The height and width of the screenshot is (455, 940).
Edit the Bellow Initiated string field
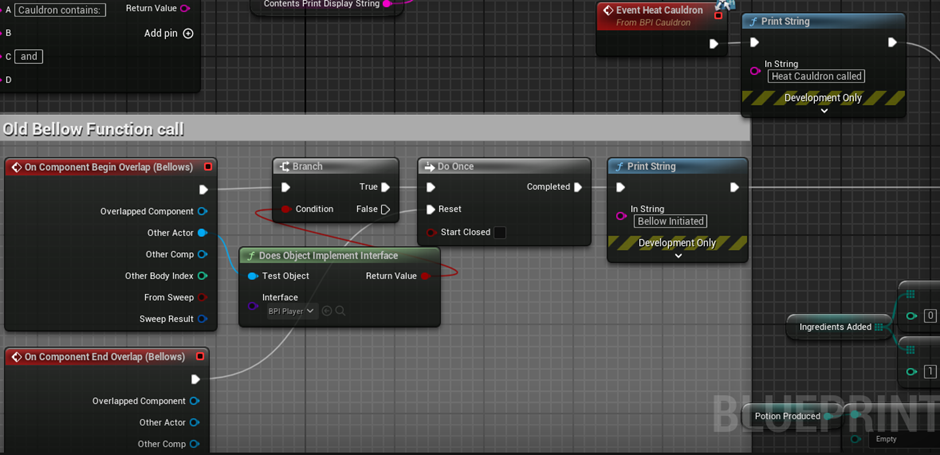pos(671,221)
